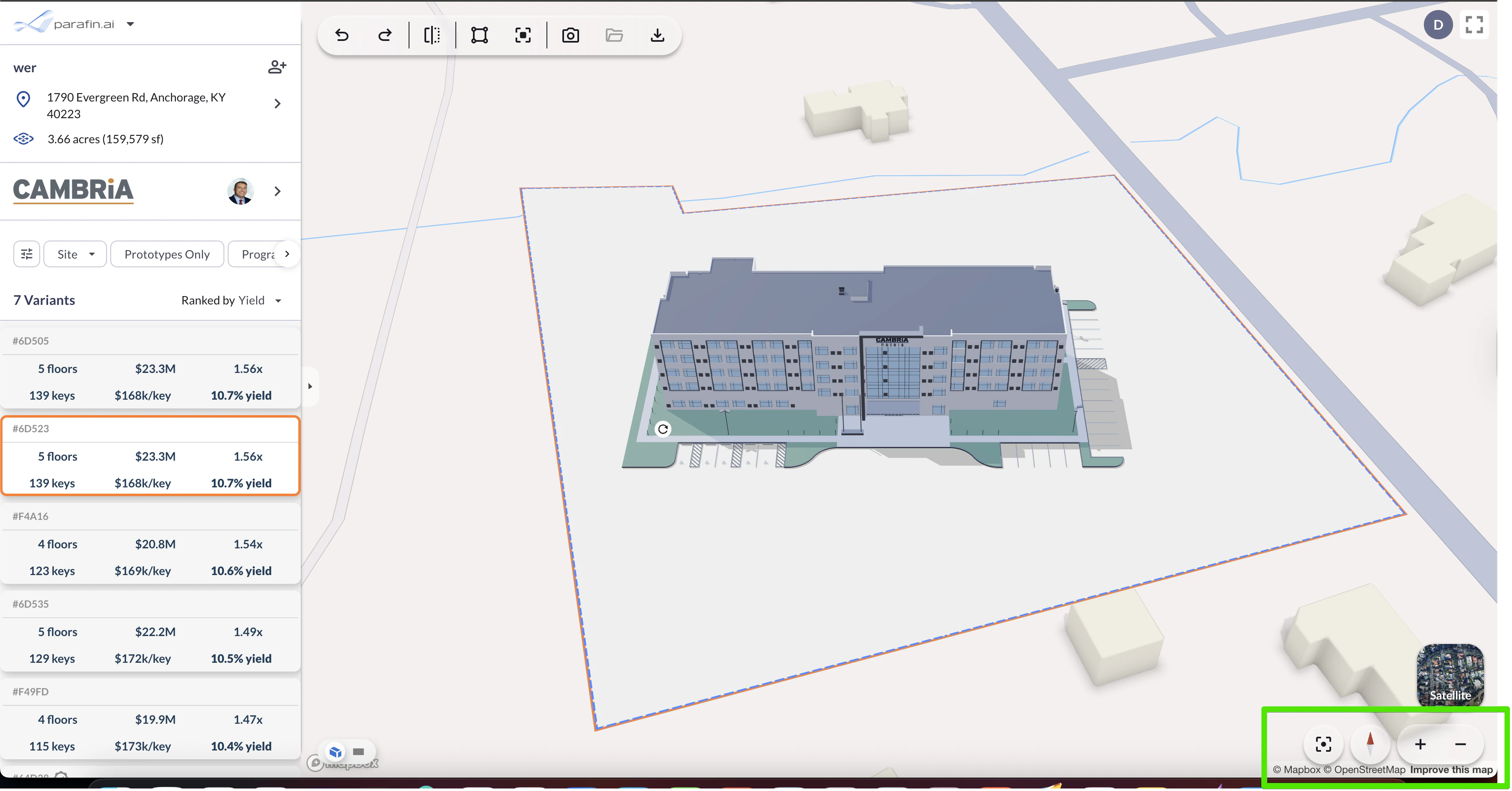1512x791 pixels.
Task: Zoom in the map with plus
Action: tap(1420, 744)
